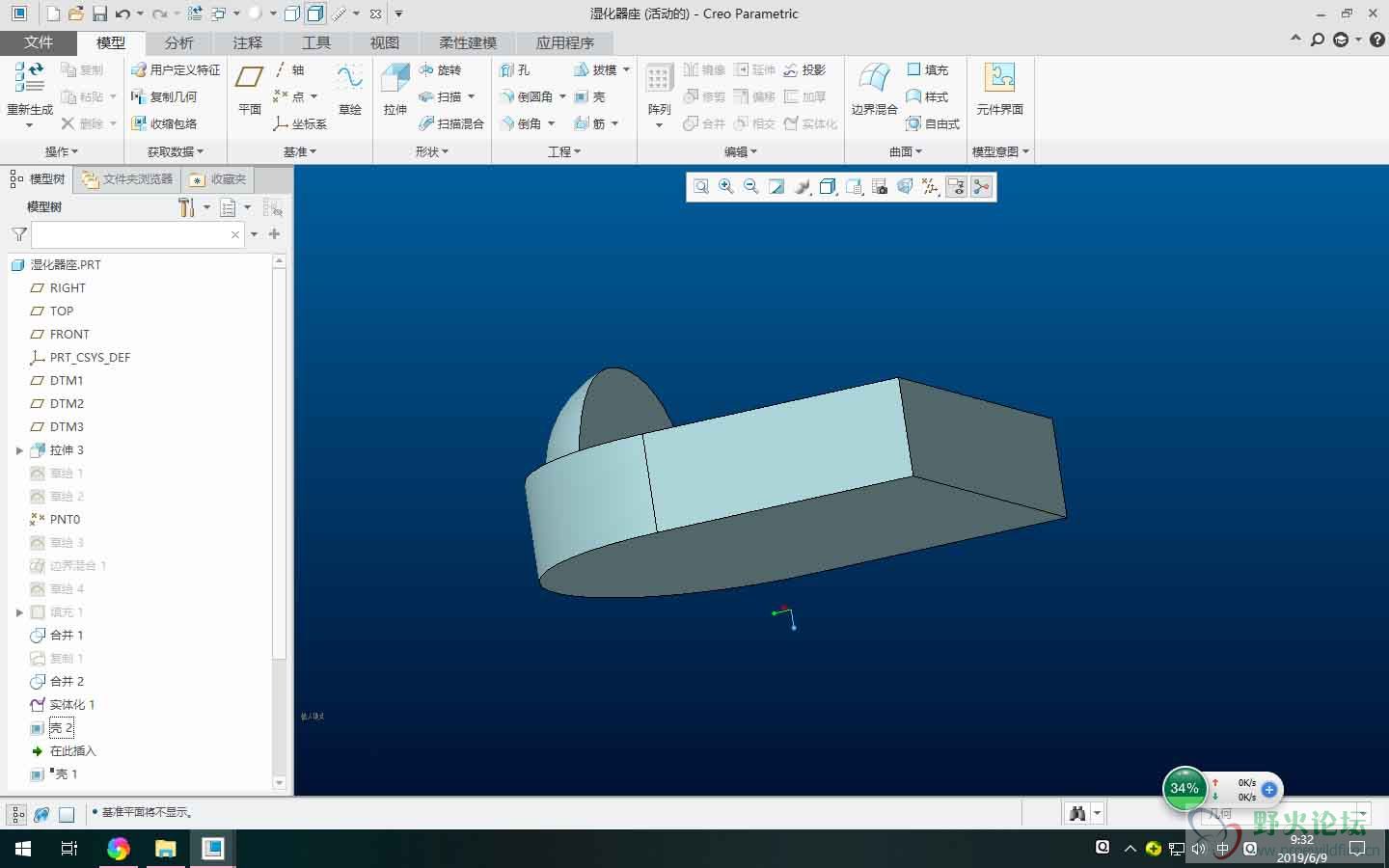
Task: Open the Style (样式) surface tool
Action: point(928,96)
